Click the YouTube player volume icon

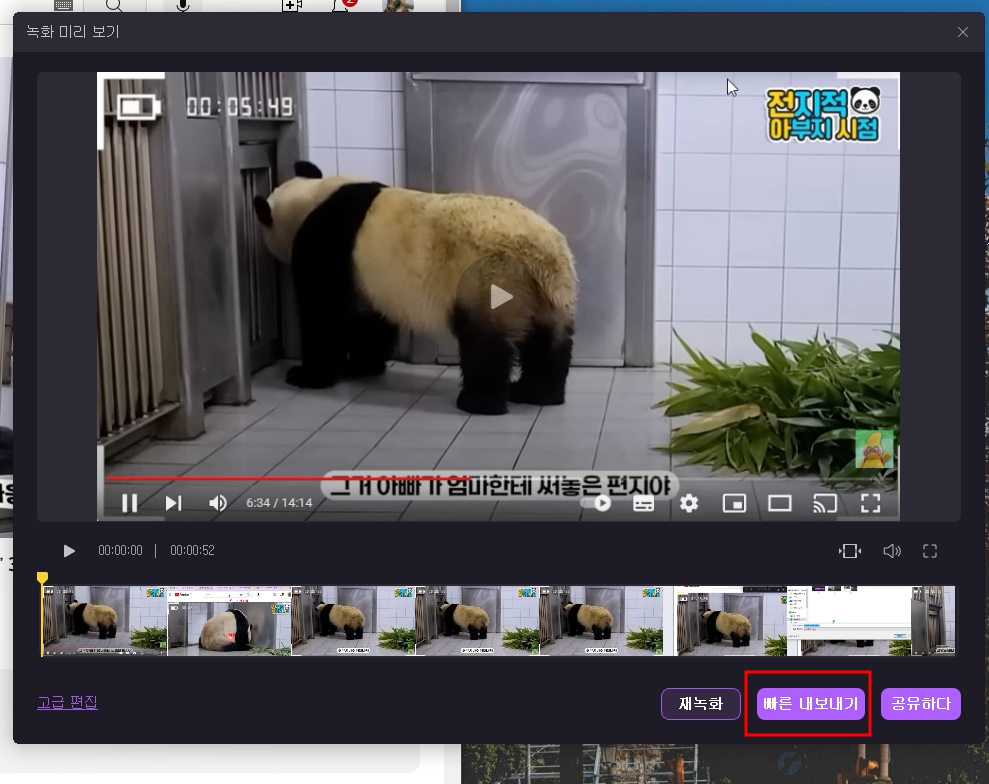[218, 503]
